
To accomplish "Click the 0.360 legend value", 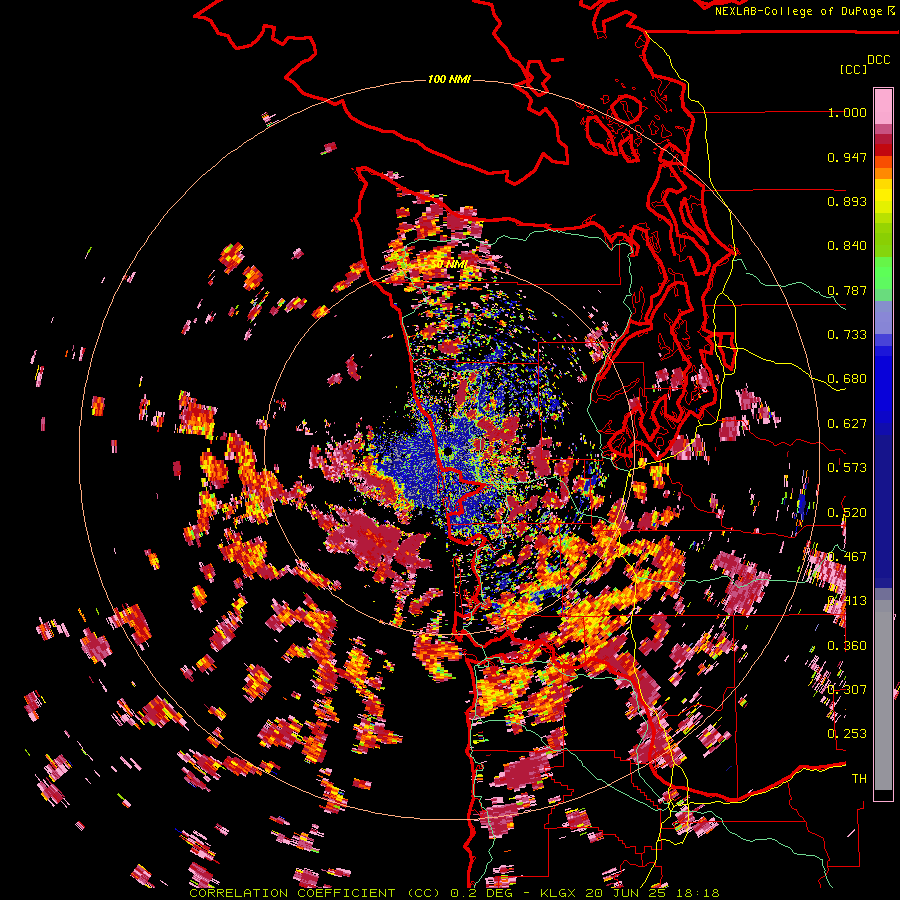I will (847, 646).
